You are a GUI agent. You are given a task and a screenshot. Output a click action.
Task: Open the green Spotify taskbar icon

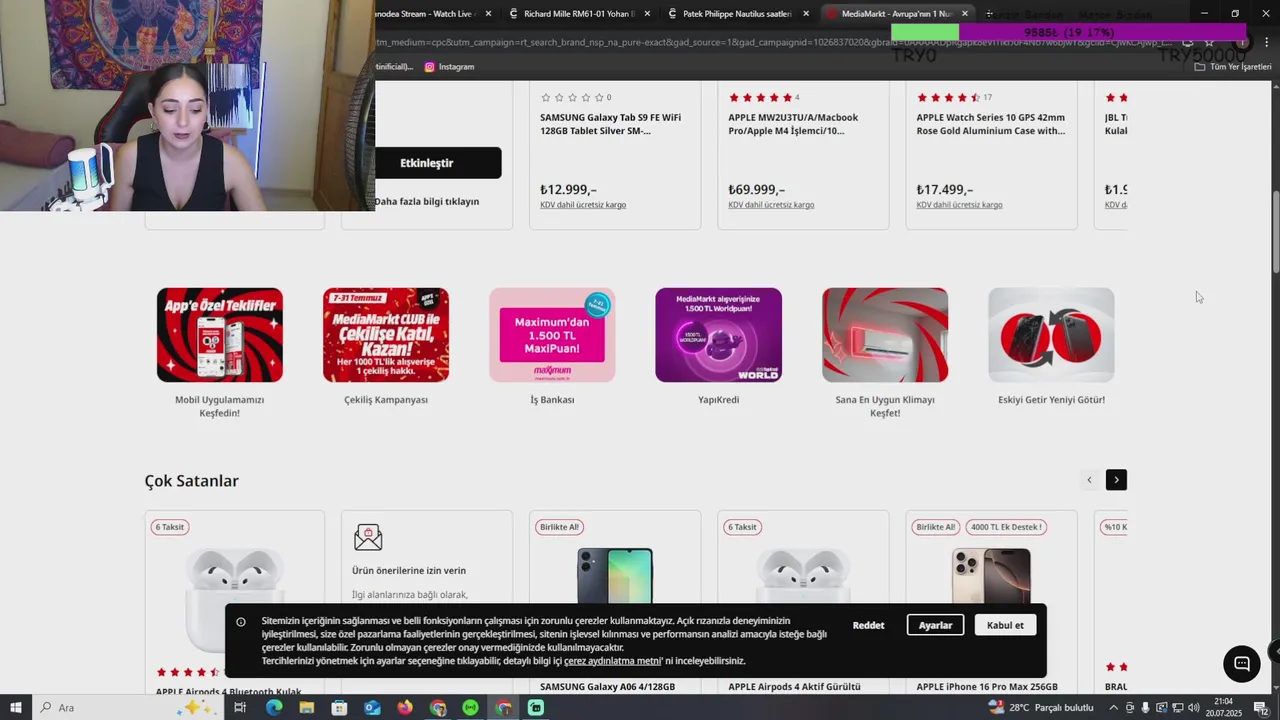[470, 707]
